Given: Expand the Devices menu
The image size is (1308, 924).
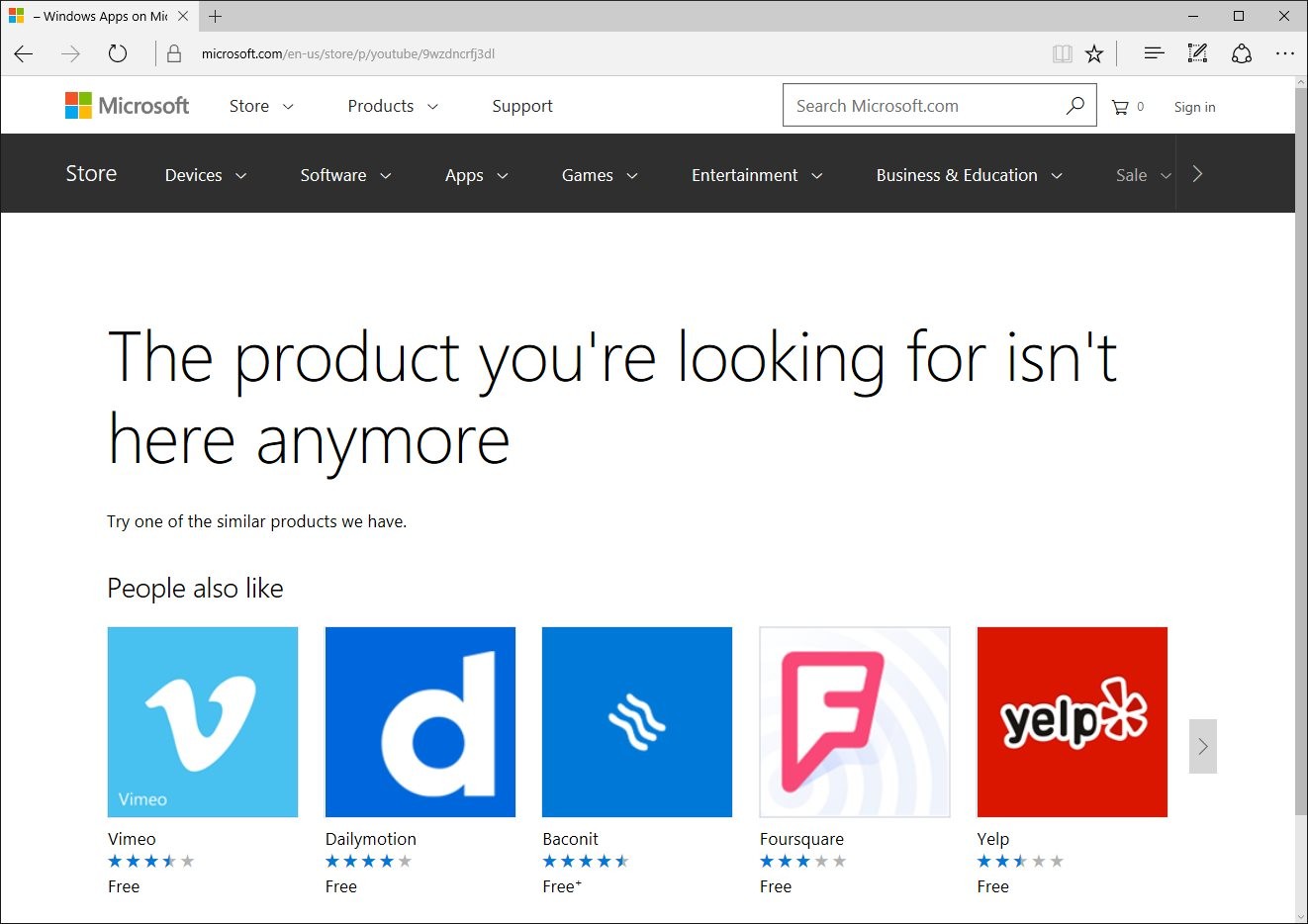Looking at the screenshot, I should [206, 175].
